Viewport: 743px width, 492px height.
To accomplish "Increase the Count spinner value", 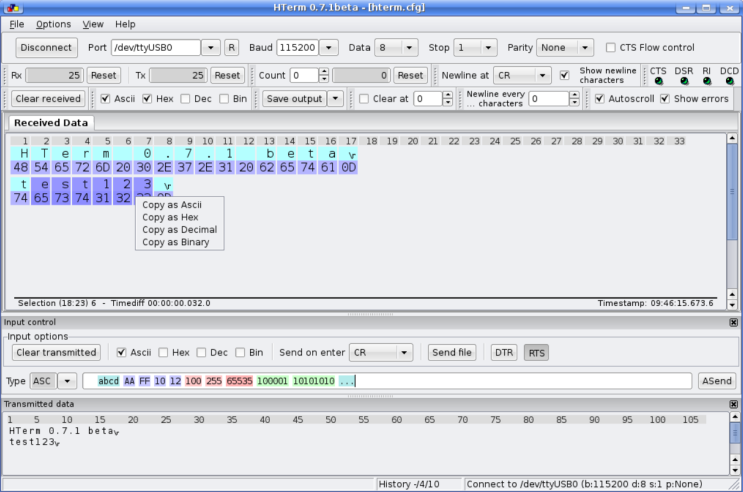I will point(324,71).
